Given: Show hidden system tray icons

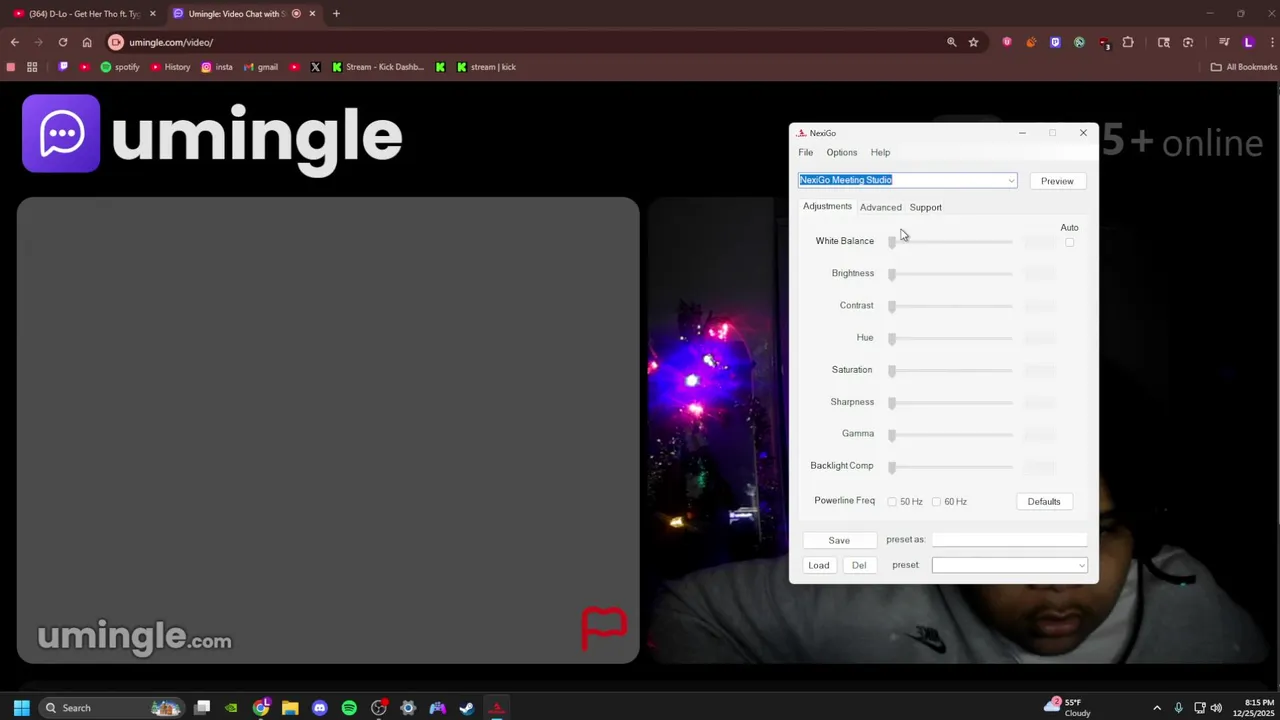Looking at the screenshot, I should coord(1157,708).
